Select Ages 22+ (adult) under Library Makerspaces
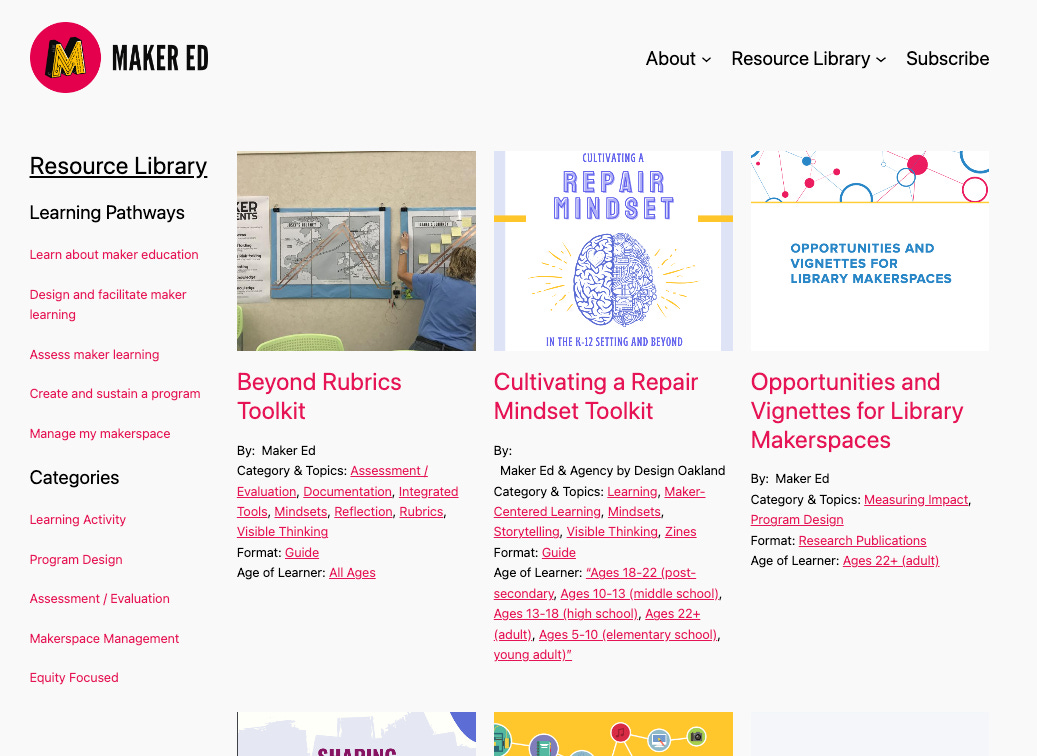 pos(891,561)
